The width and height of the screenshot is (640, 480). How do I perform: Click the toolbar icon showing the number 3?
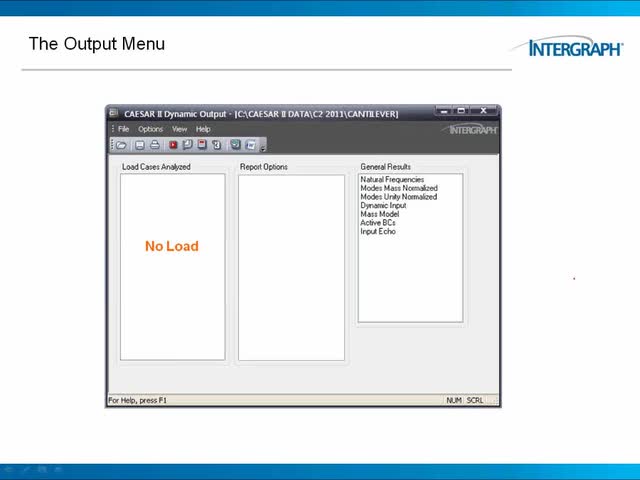(217, 144)
